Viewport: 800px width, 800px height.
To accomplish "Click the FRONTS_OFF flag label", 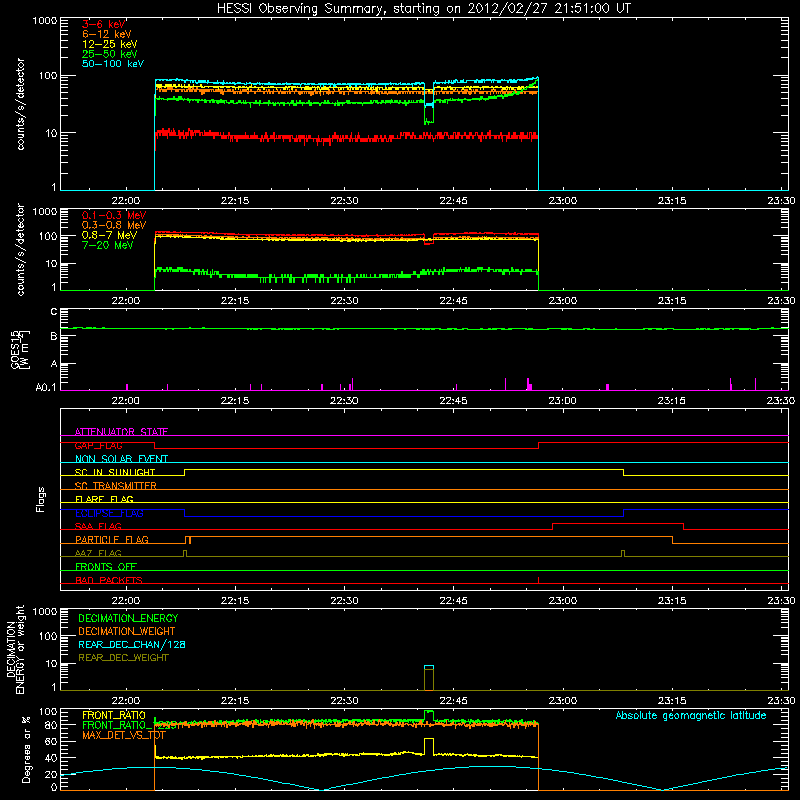I will pyautogui.click(x=106, y=566).
